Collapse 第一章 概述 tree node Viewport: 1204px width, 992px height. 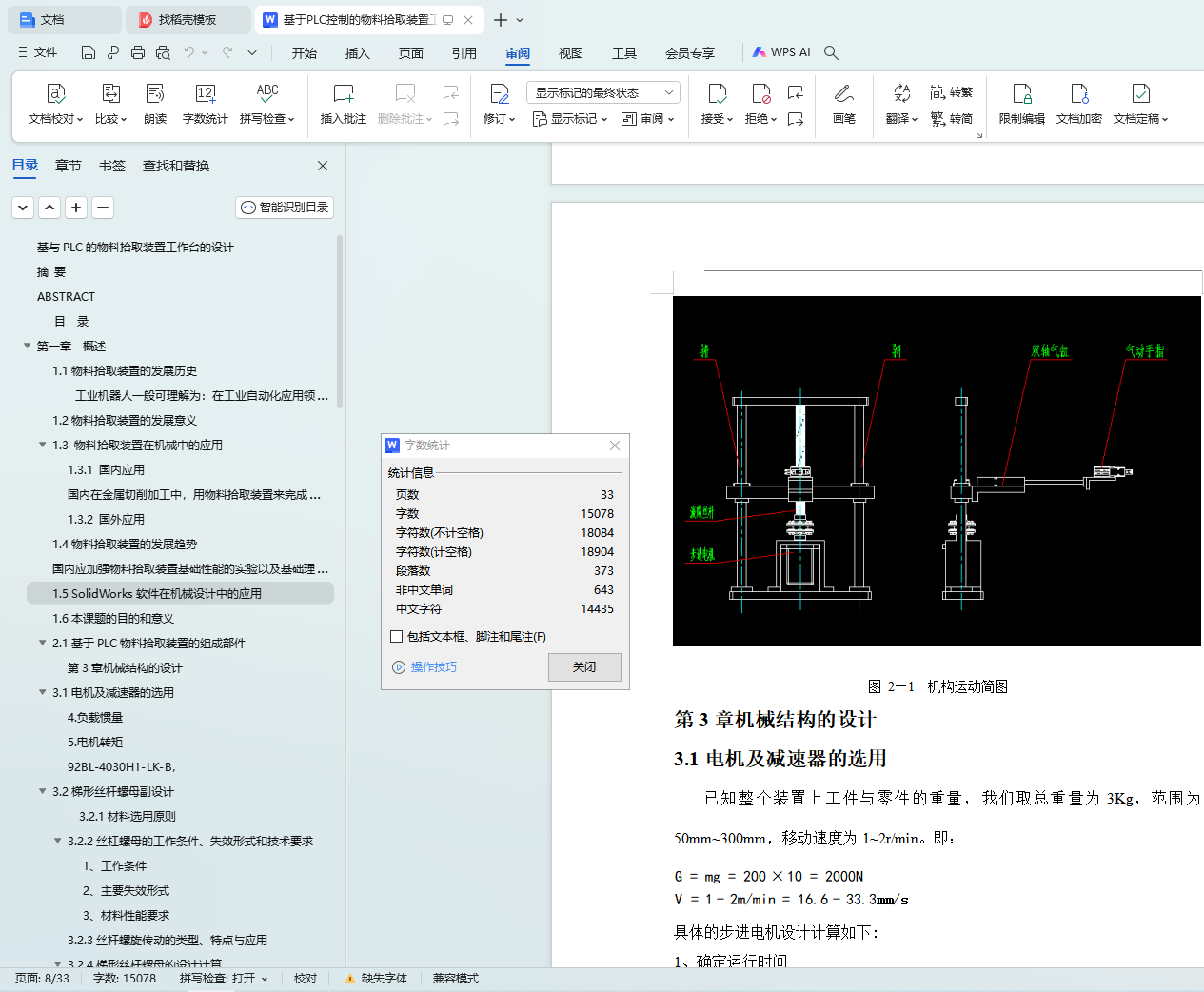click(27, 346)
